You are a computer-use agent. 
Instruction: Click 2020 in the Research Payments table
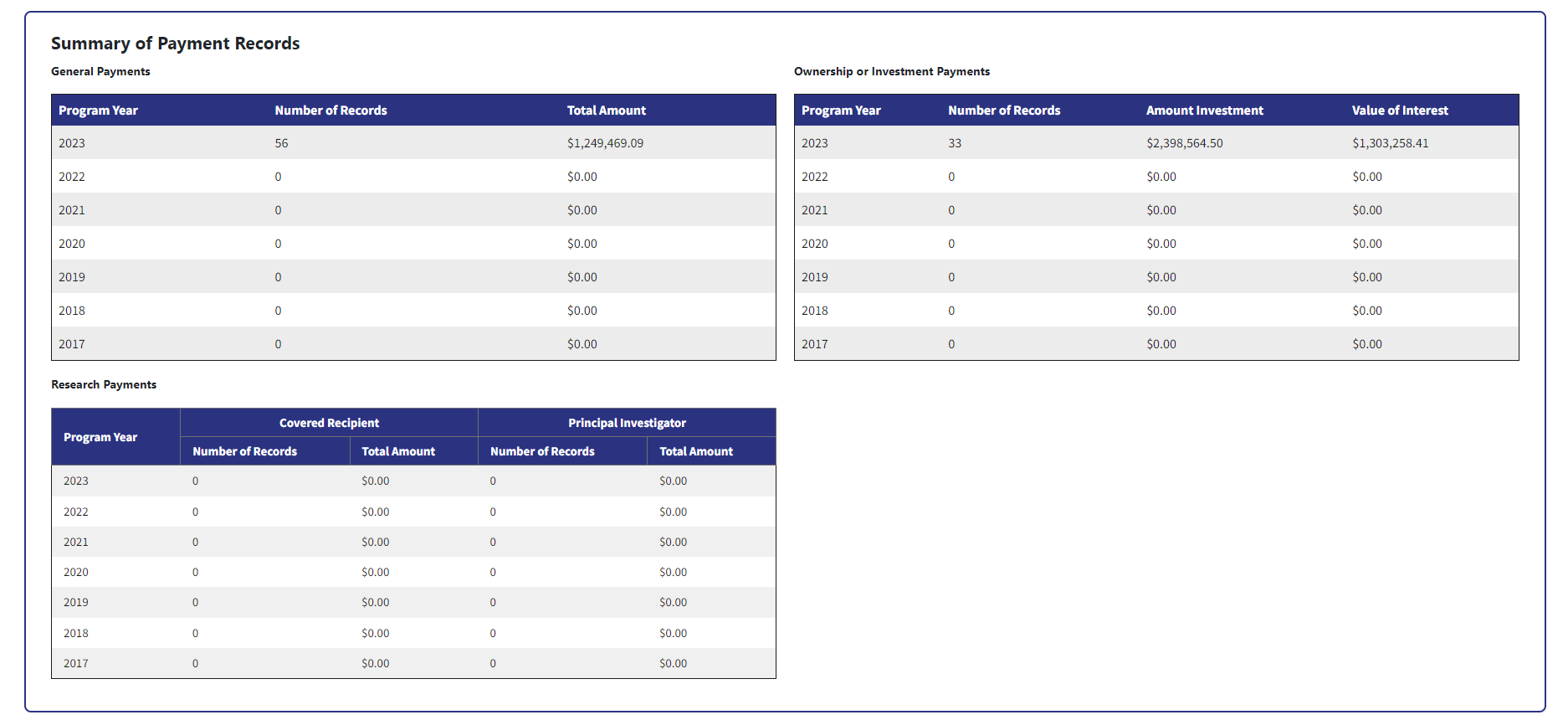[76, 572]
